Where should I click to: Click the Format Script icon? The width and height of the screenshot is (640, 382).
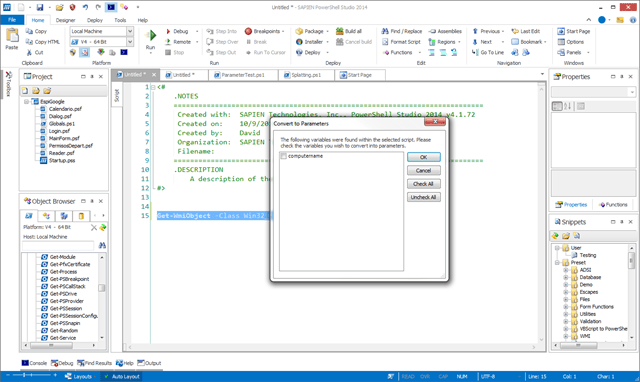click(x=385, y=42)
